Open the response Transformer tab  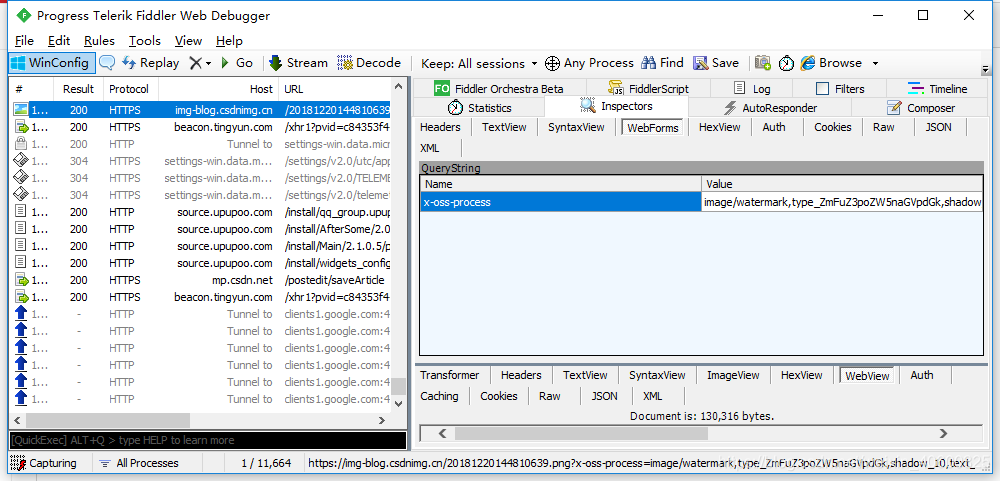click(x=450, y=375)
